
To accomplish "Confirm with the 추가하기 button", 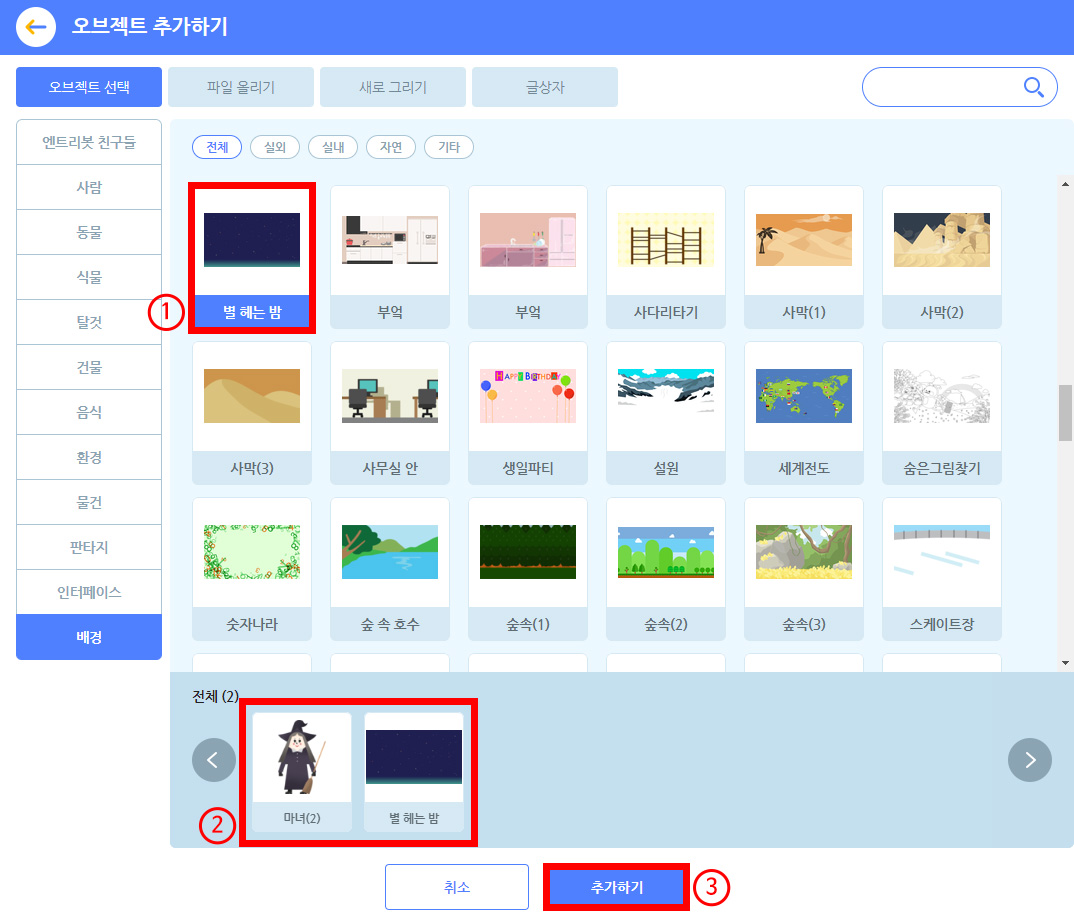I will 616,887.
